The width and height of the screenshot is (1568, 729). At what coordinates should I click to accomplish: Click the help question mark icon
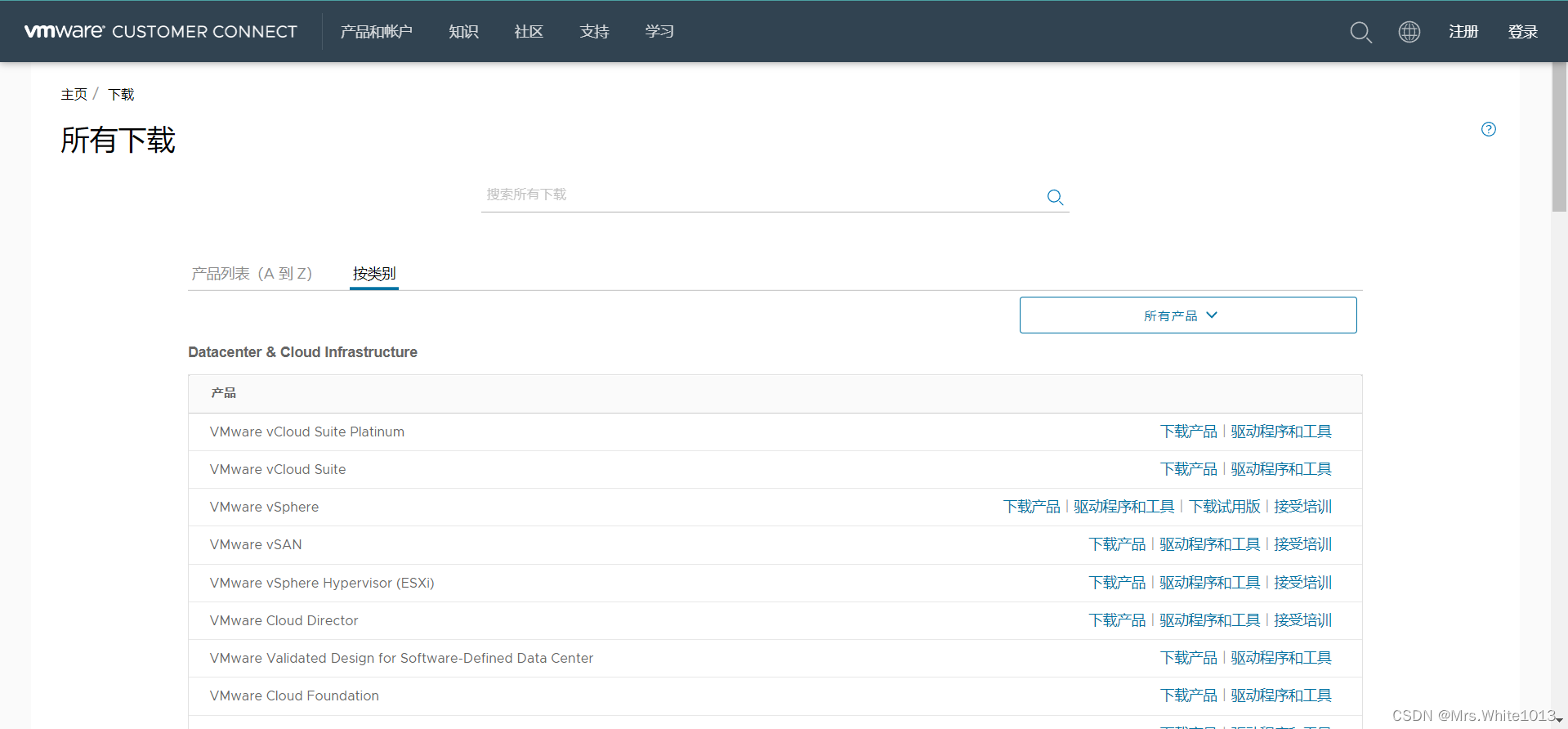click(1489, 129)
